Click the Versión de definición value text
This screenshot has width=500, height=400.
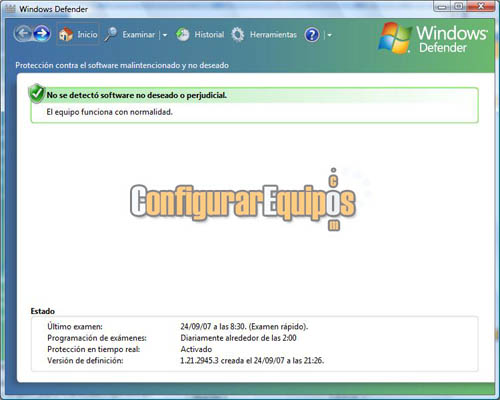[x=252, y=360]
